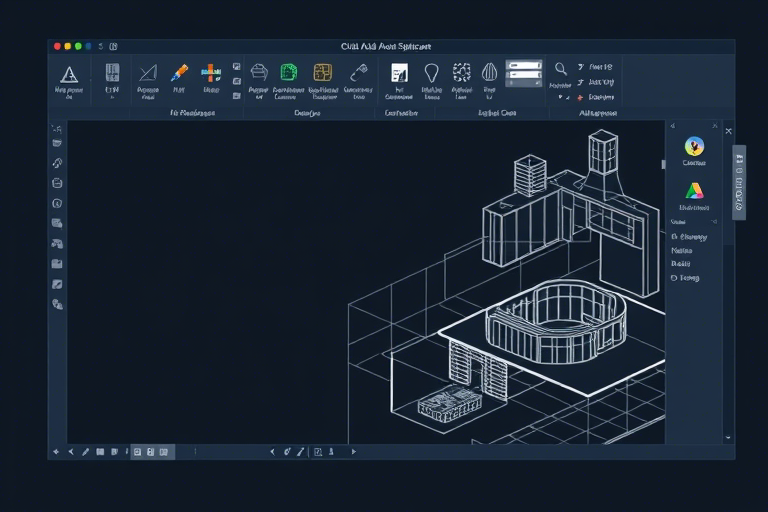Screen dimensions: 768x512
Task: Click the yellow floor plan icon
Action: (x=323, y=73)
